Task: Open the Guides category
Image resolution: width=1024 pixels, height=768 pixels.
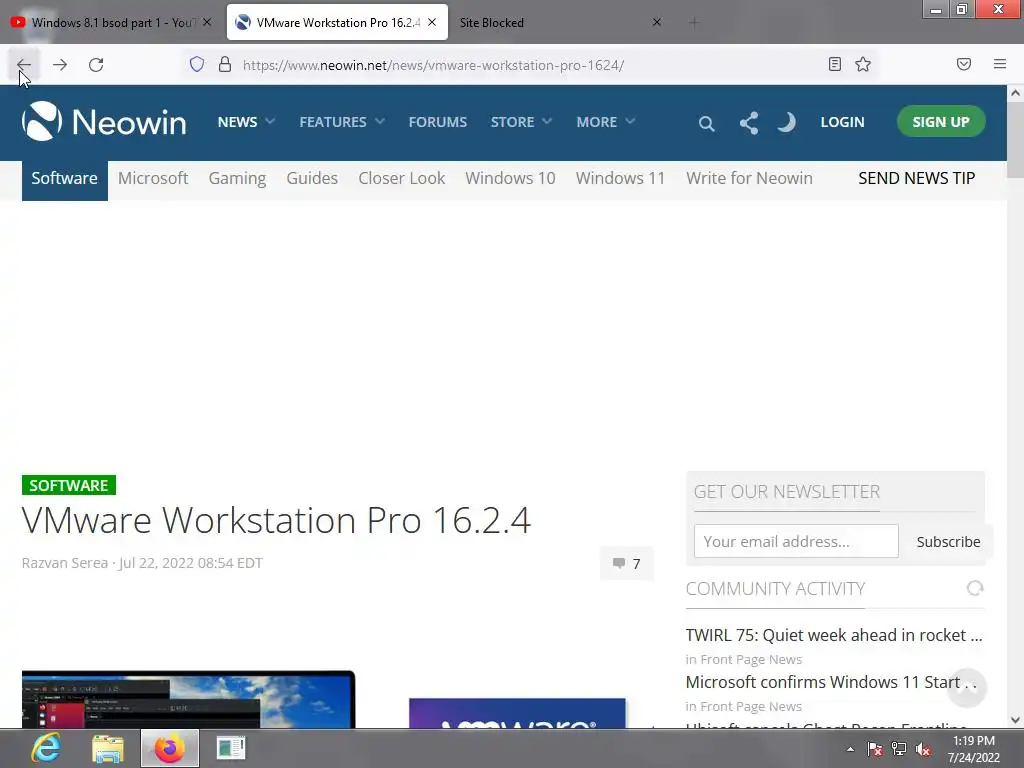Action: (312, 178)
